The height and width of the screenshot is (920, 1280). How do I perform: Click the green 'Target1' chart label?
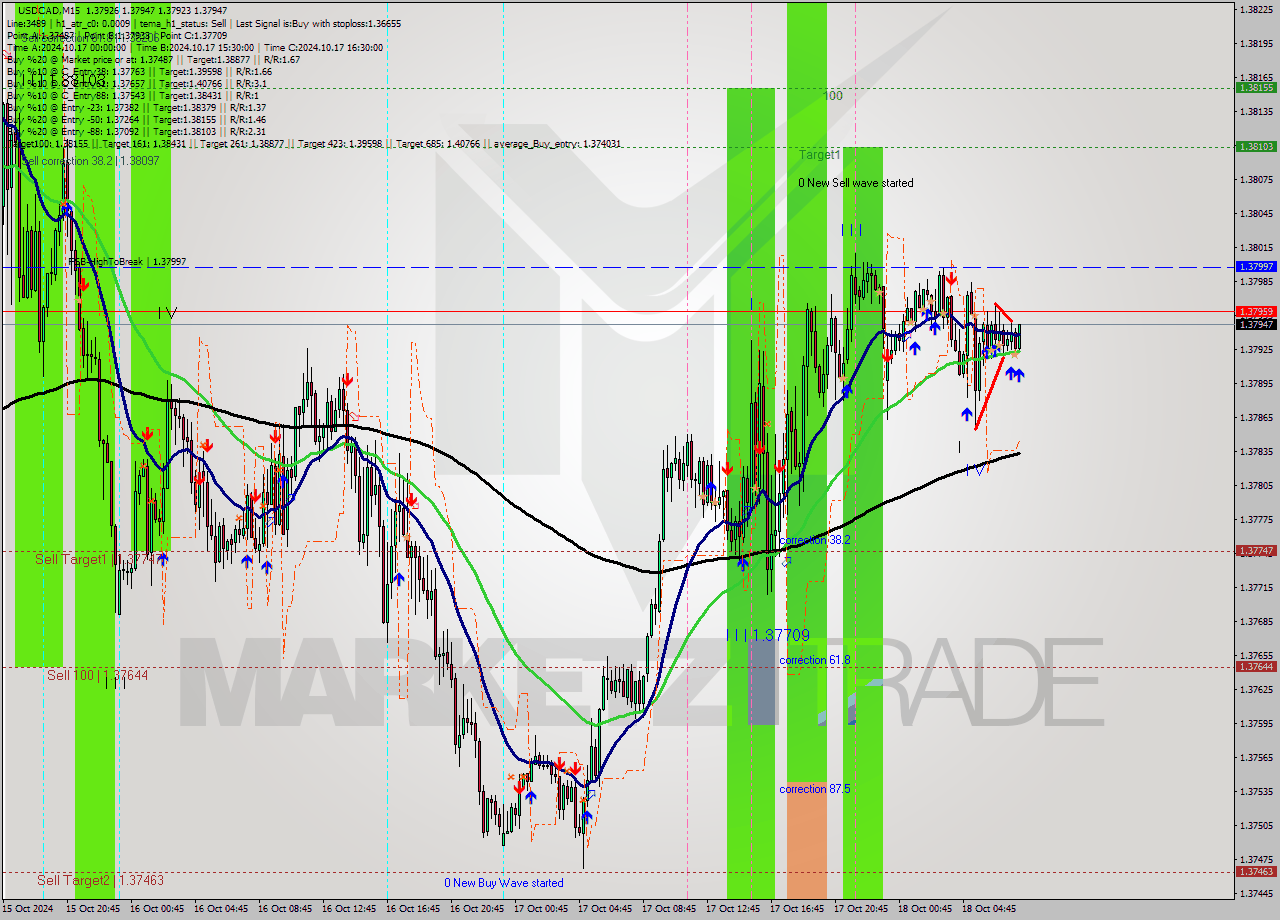pyautogui.click(x=819, y=155)
